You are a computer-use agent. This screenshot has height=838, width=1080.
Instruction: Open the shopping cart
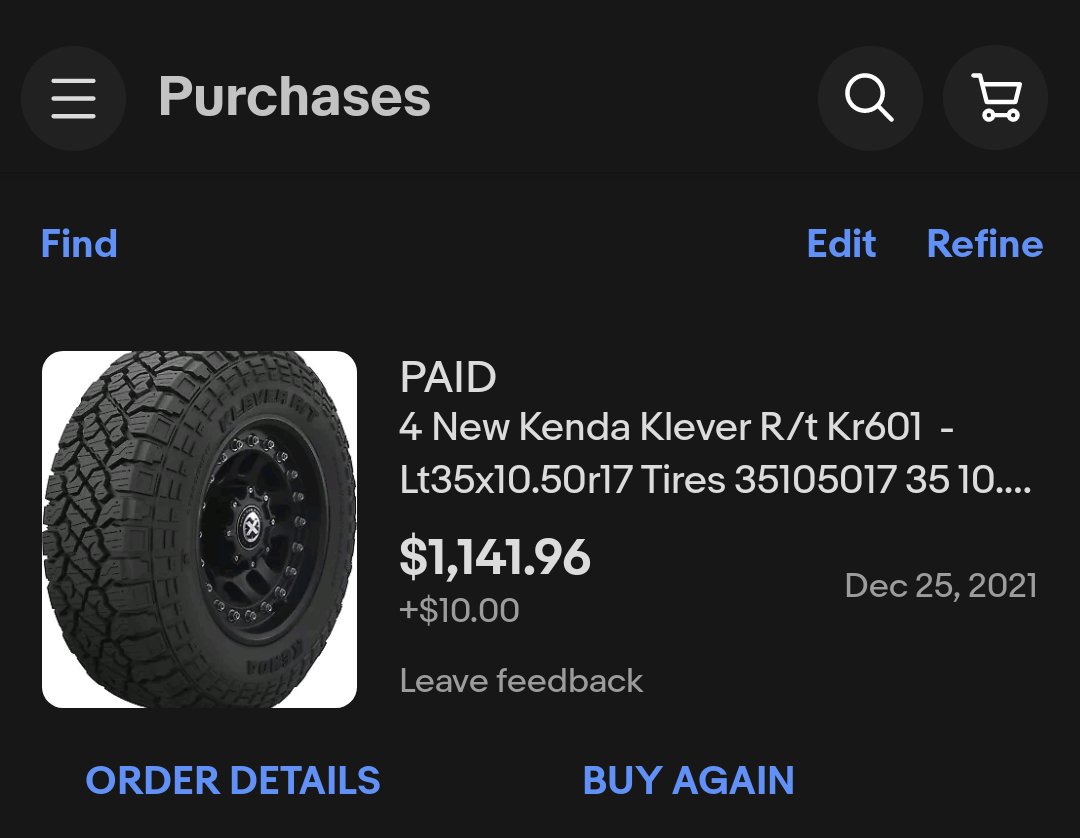point(995,98)
